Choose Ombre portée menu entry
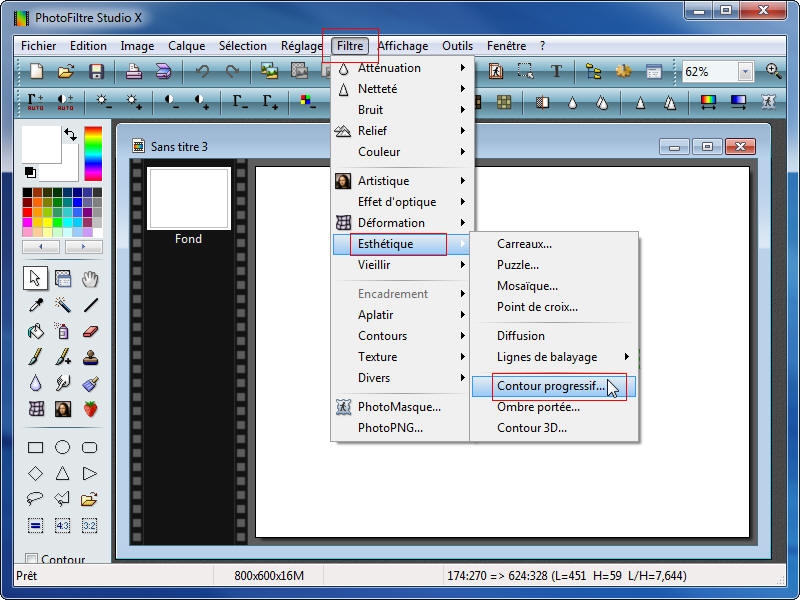 [x=554, y=407]
